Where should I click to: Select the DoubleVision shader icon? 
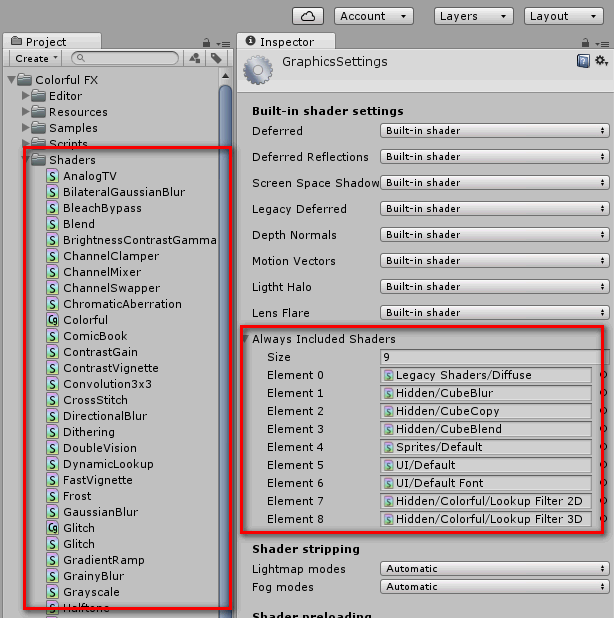[52, 448]
